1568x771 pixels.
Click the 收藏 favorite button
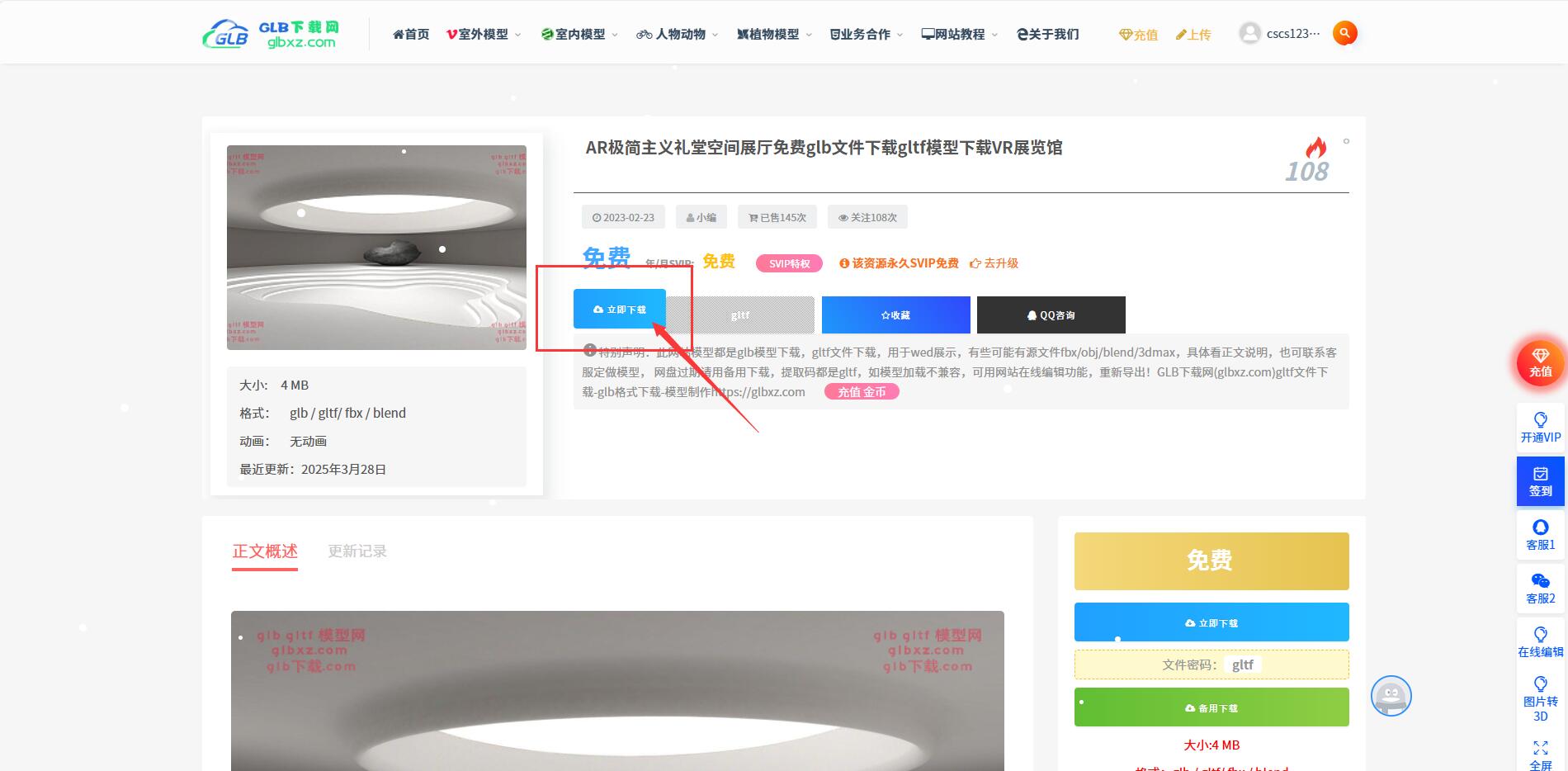pos(895,315)
